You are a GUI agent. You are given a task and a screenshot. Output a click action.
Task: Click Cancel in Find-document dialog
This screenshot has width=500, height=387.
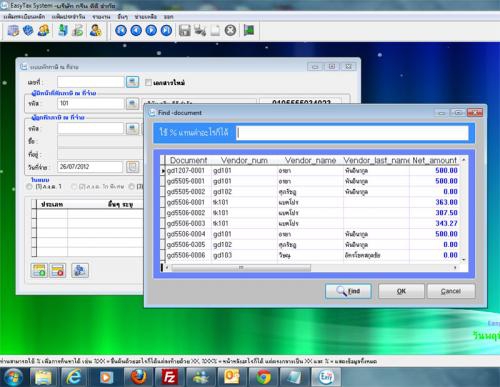(x=451, y=291)
